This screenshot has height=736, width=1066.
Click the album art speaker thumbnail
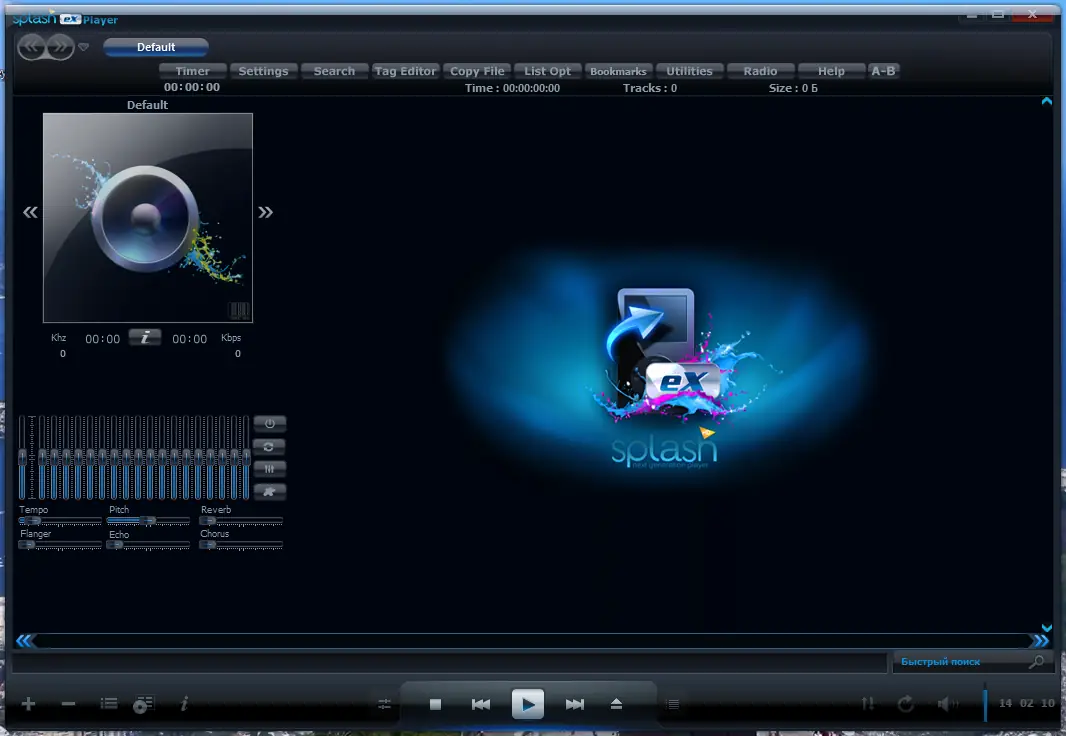(x=148, y=218)
